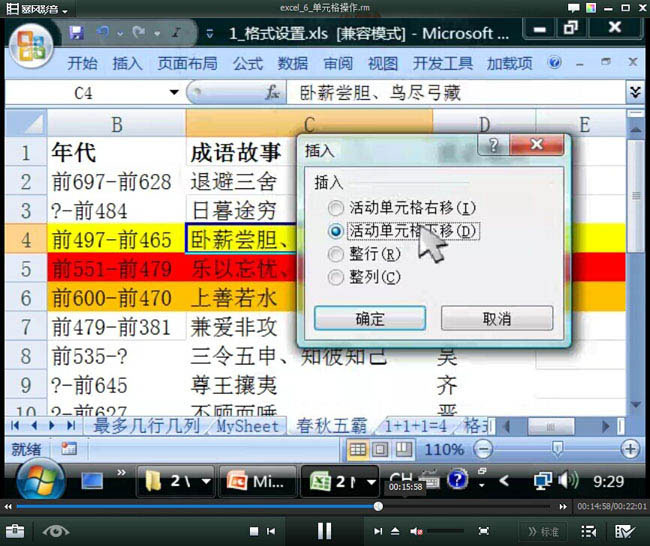
Task: Open the 页面布局 ribbon tab
Action: [187, 63]
